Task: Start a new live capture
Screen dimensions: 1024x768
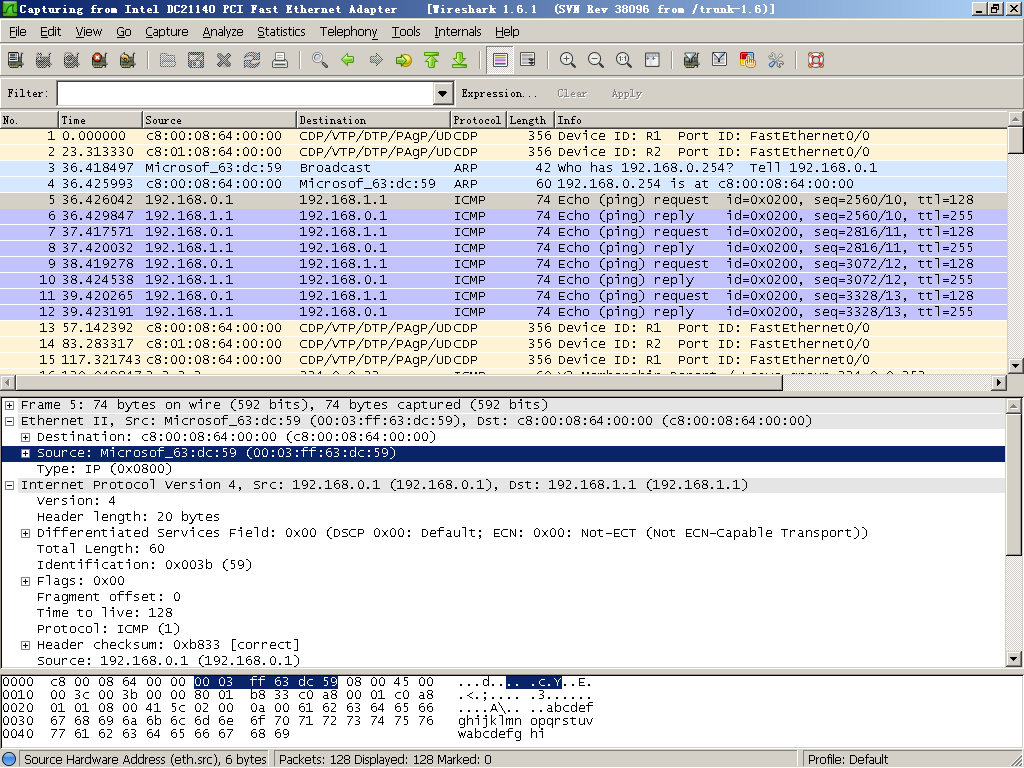Action: tap(71, 61)
